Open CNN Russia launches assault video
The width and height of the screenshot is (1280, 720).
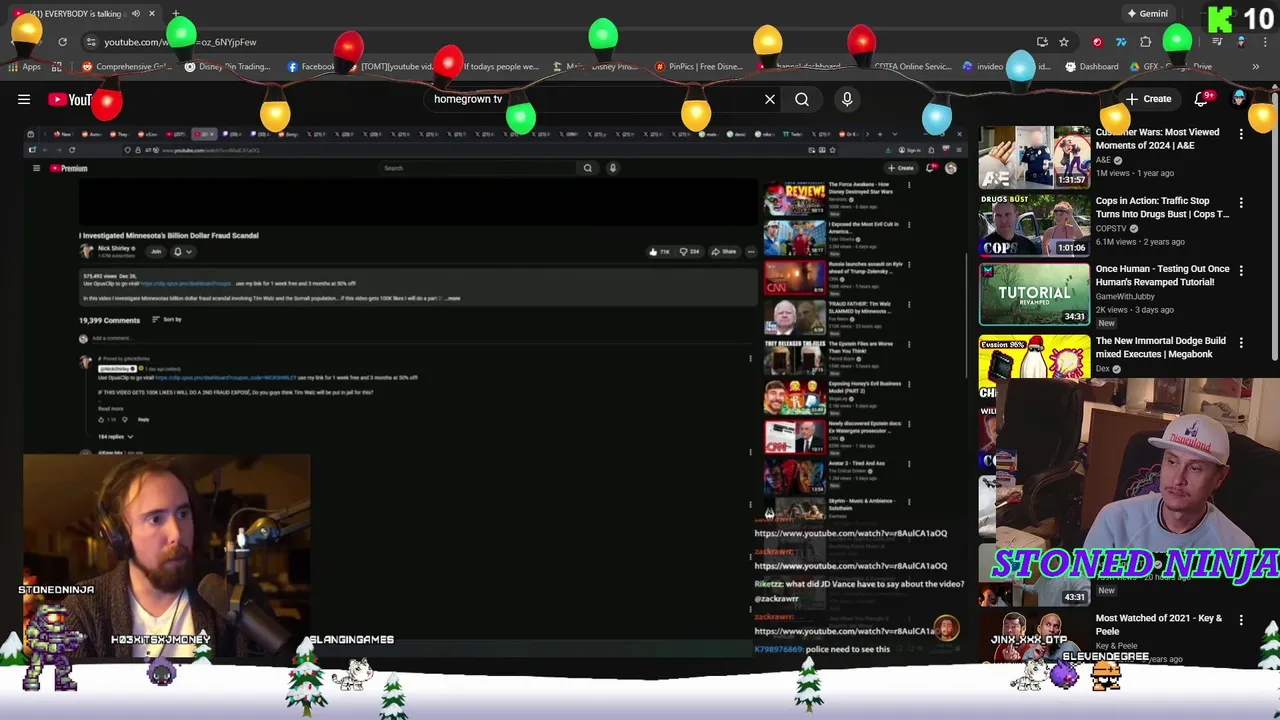[x=795, y=278]
